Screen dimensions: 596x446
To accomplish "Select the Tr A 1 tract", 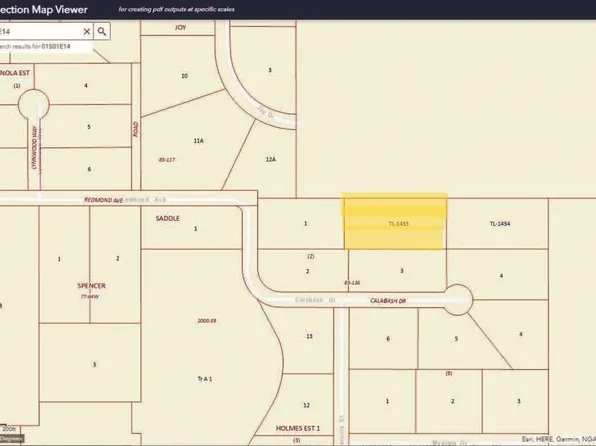I will [x=205, y=379].
